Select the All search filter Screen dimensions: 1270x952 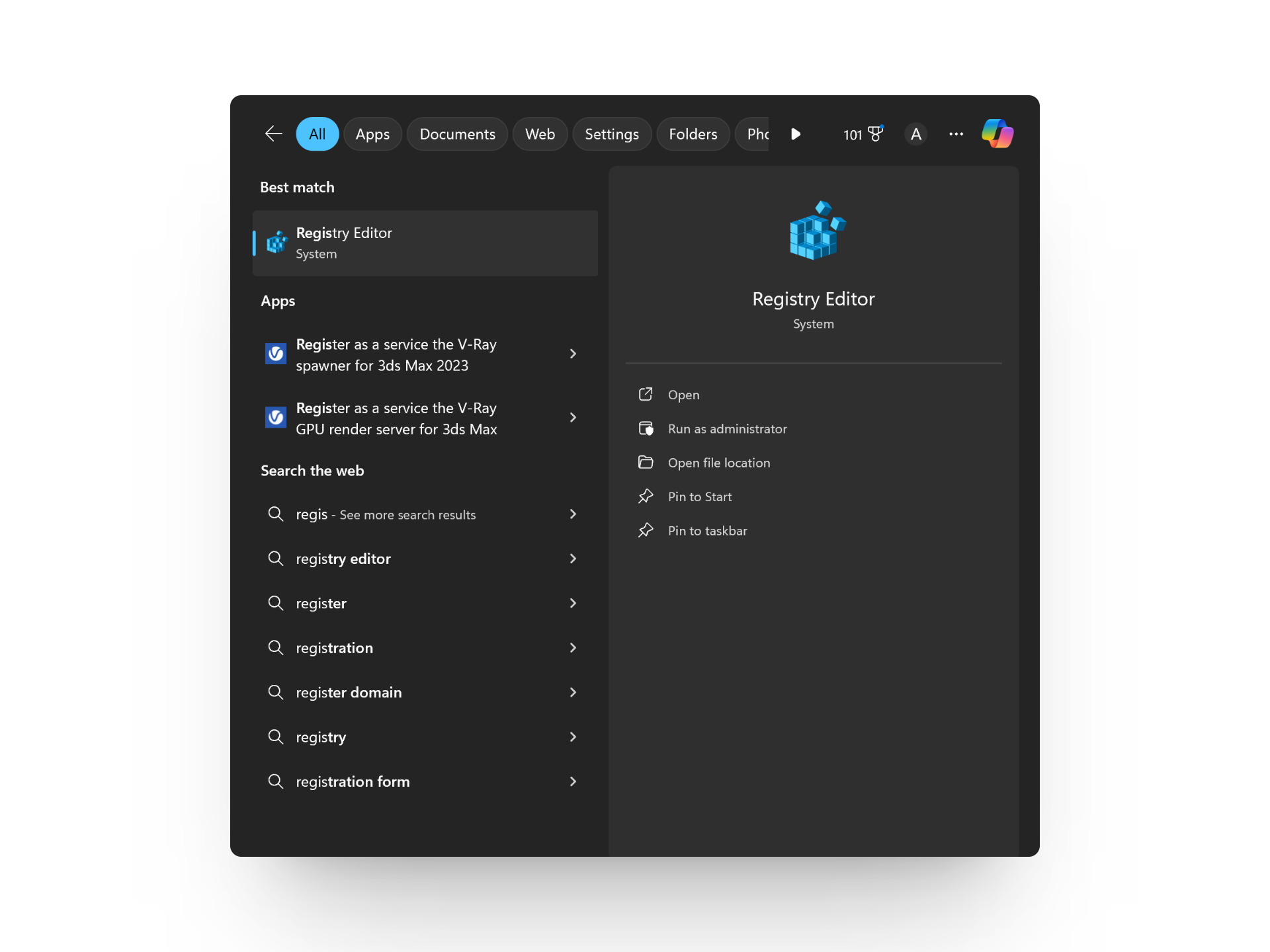coord(317,134)
